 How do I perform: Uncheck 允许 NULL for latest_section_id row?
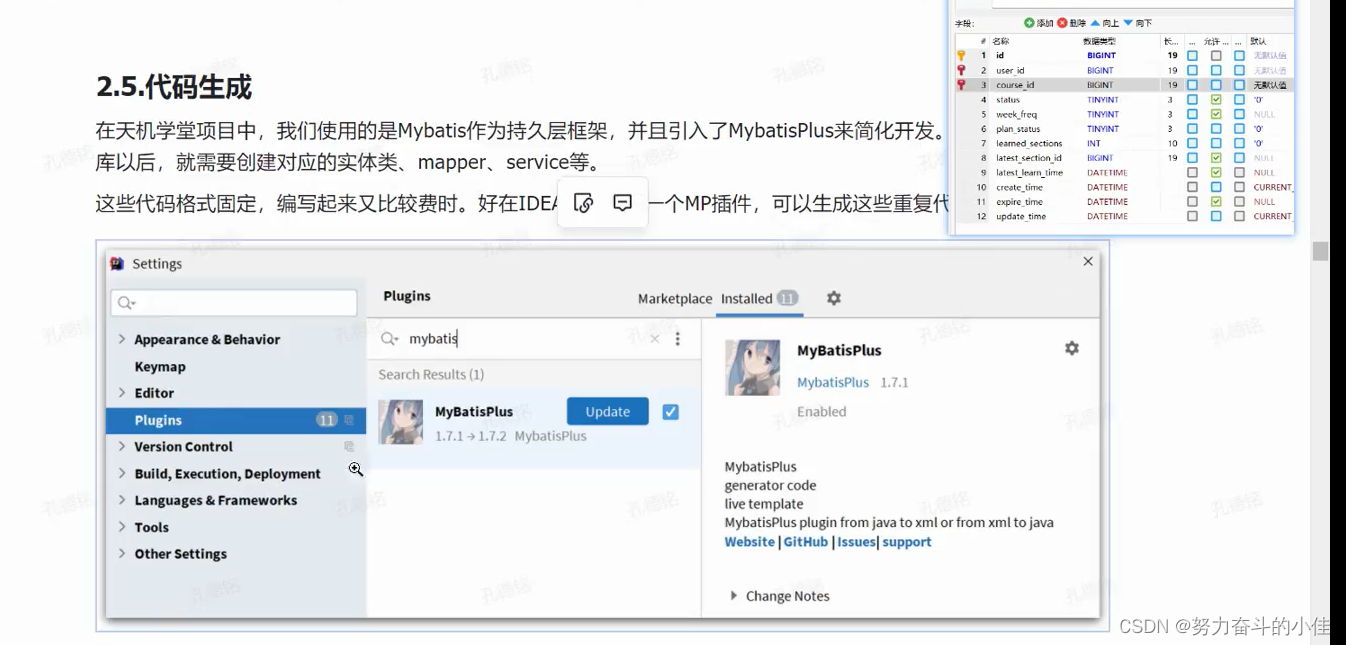(x=1216, y=158)
